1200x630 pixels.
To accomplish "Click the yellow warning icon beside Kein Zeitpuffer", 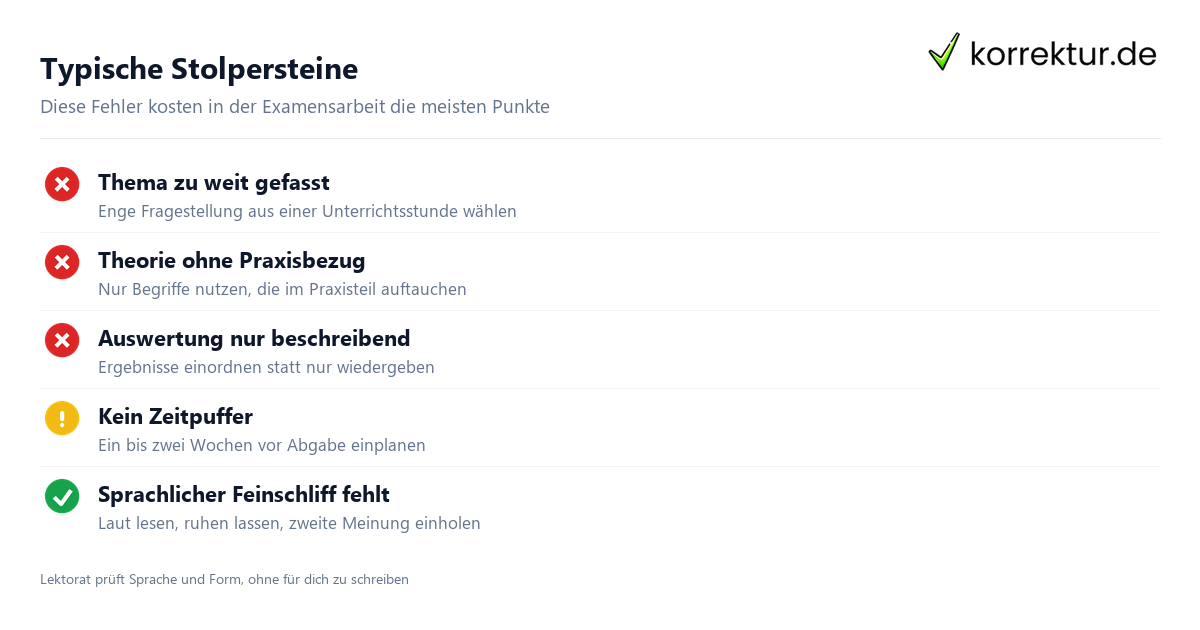I will pos(62,418).
